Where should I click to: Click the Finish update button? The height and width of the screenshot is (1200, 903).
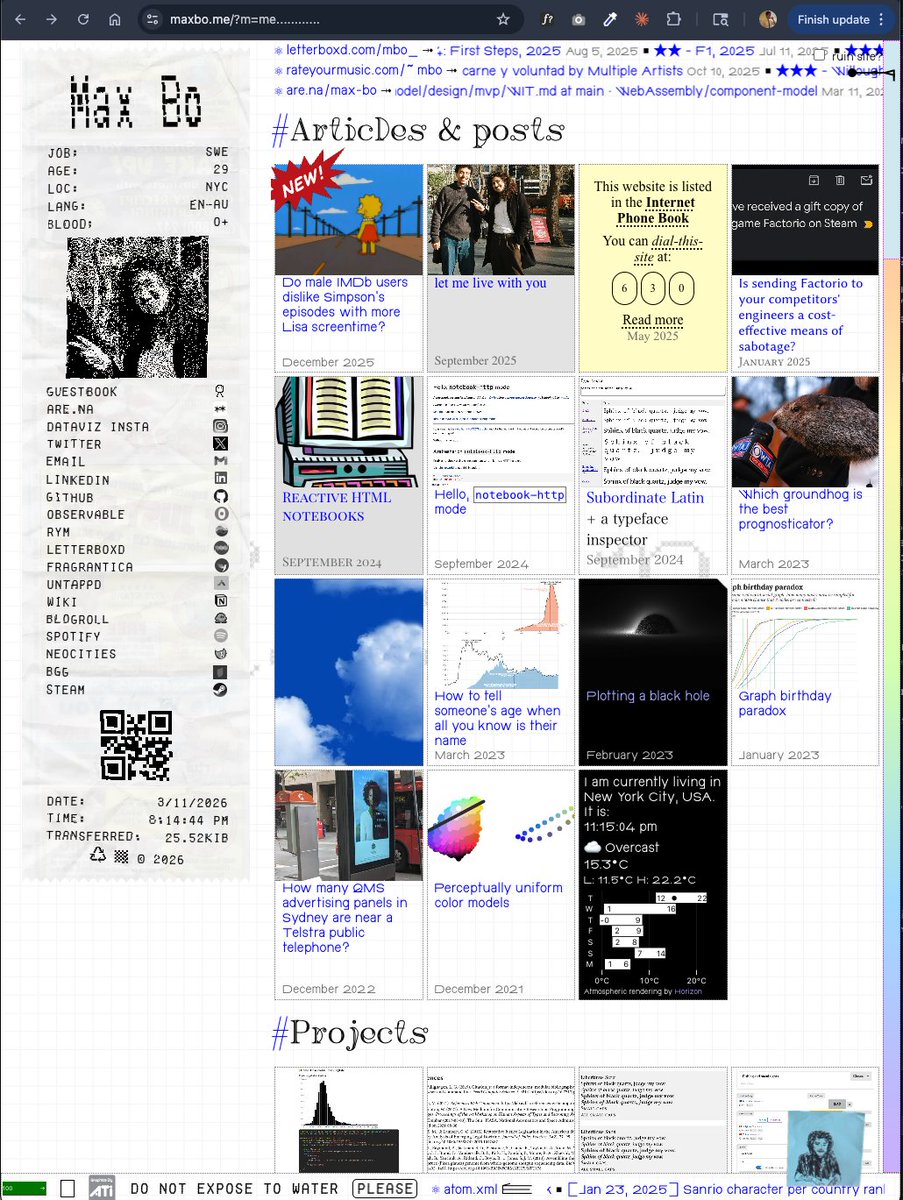839,19
